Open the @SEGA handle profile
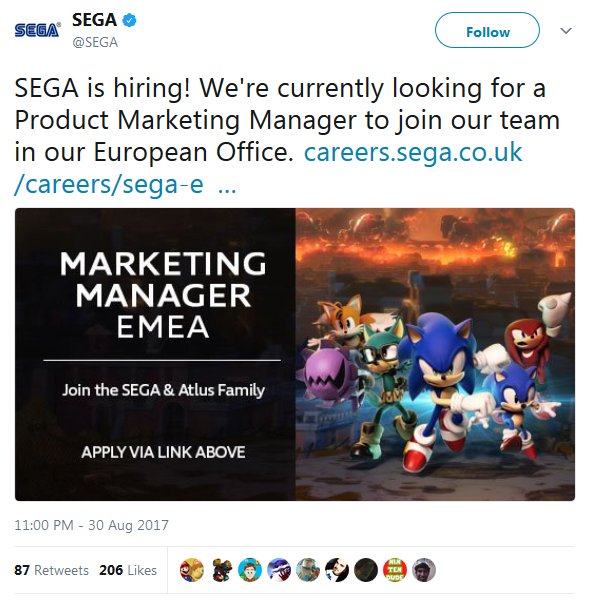 (x=95, y=42)
